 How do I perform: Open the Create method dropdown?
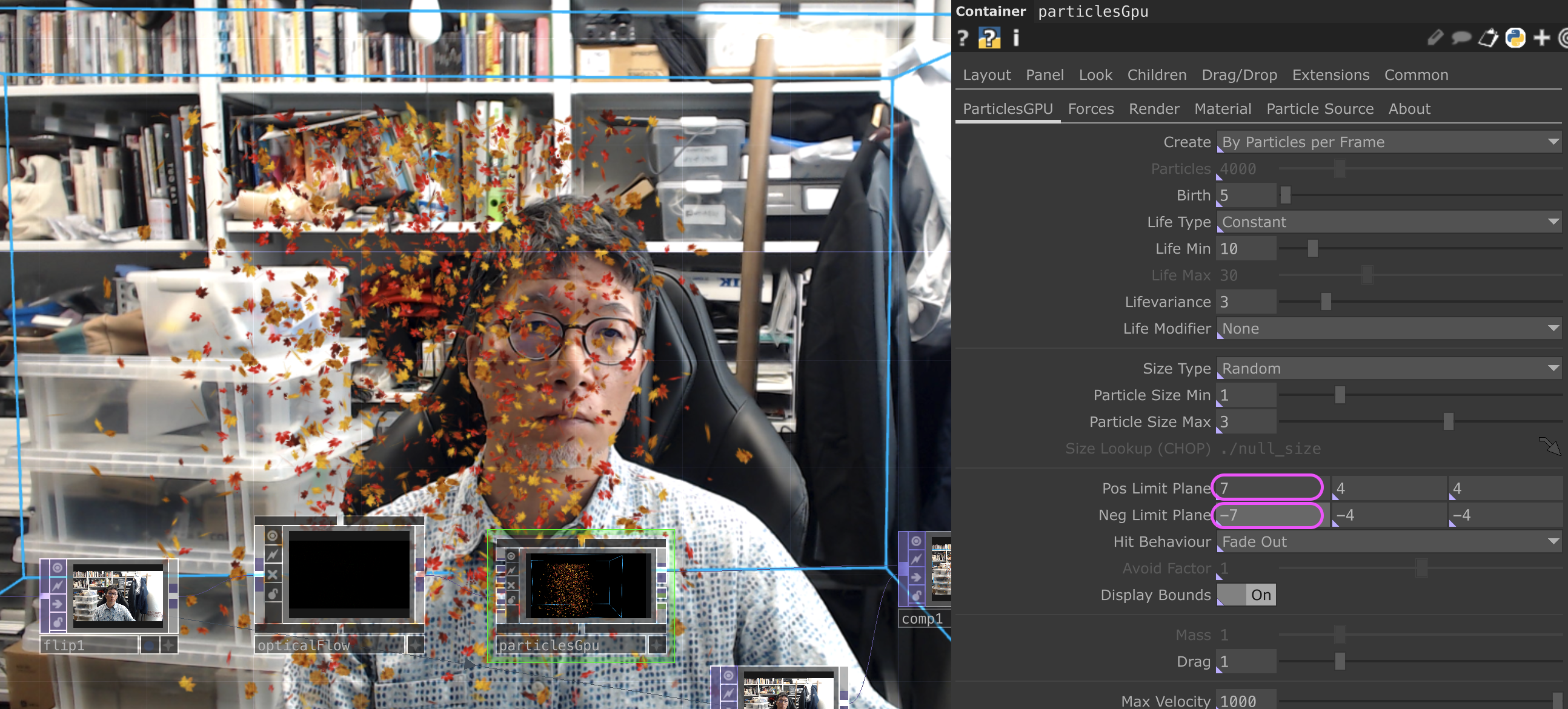coord(1389,142)
